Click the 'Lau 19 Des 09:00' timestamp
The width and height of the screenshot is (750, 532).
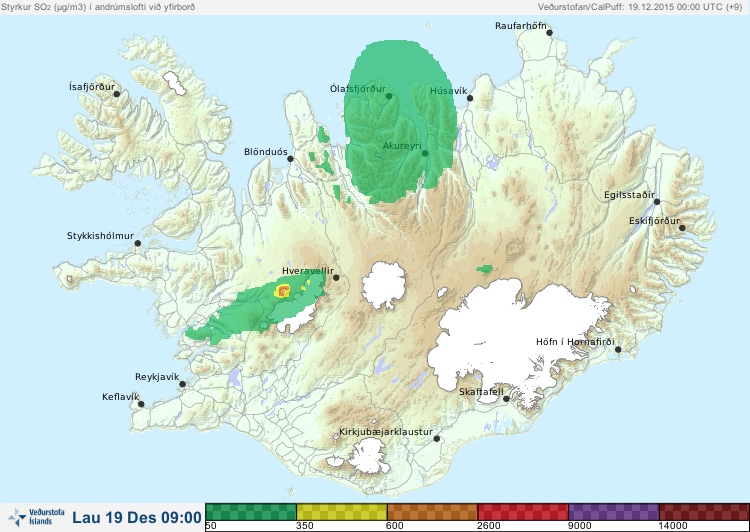(x=137, y=517)
